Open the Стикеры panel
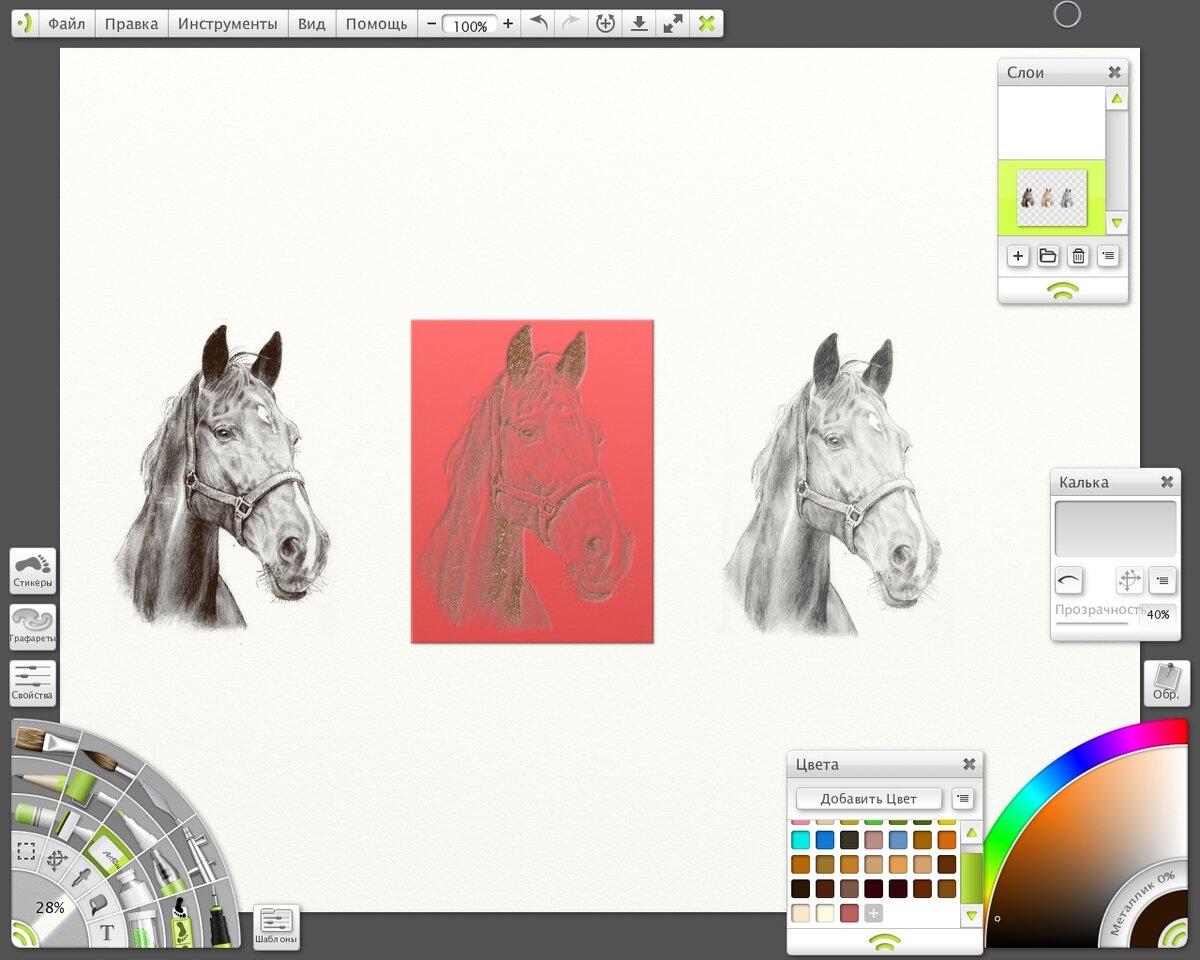Viewport: 1200px width, 960px height. [33, 570]
